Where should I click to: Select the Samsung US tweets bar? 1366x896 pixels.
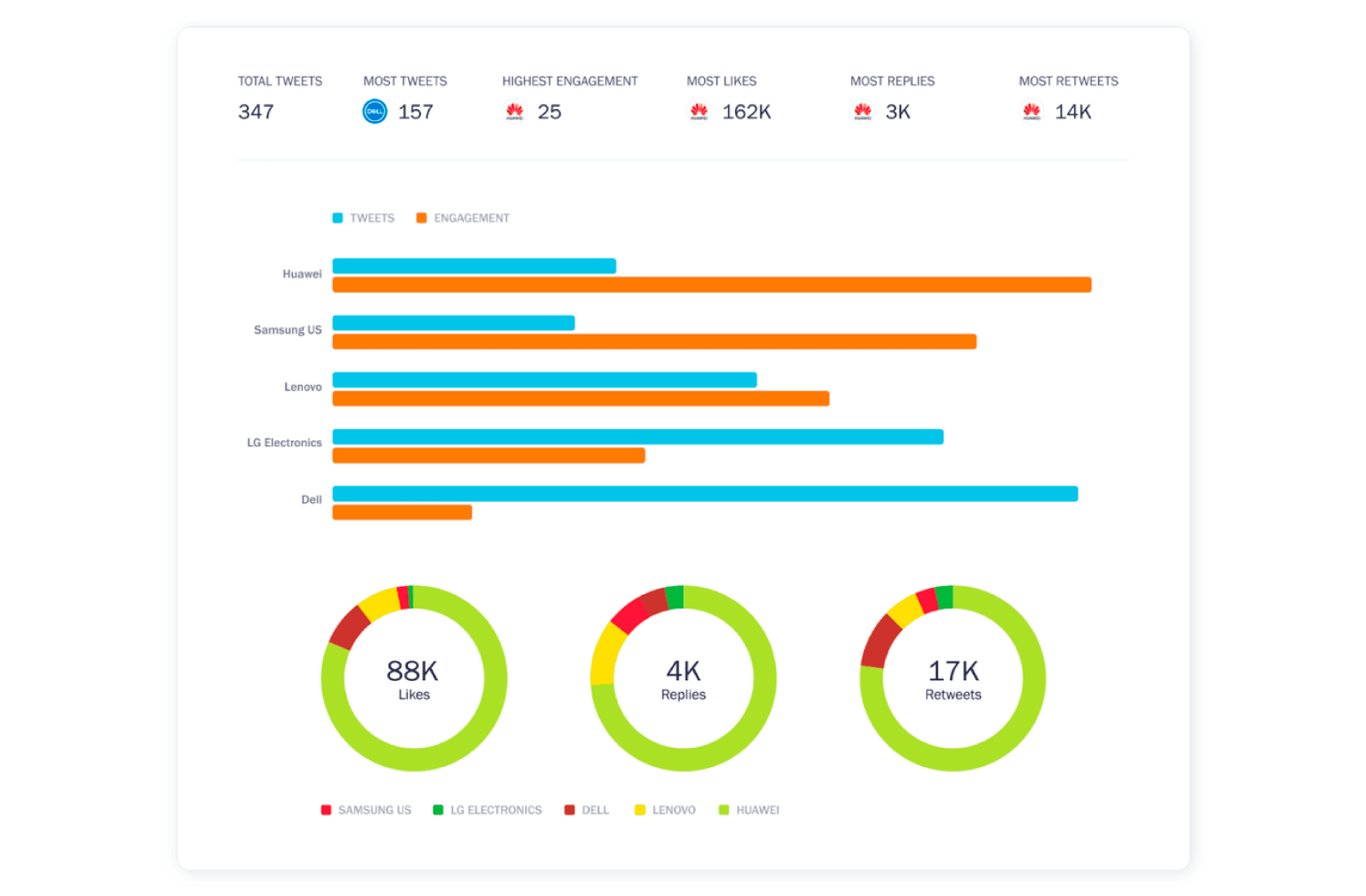tap(453, 323)
